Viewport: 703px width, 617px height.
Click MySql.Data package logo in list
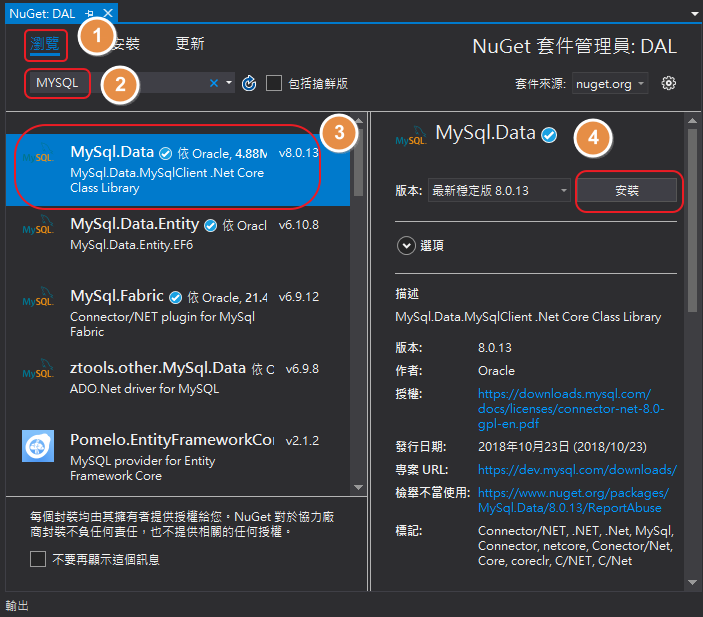pyautogui.click(x=38, y=152)
